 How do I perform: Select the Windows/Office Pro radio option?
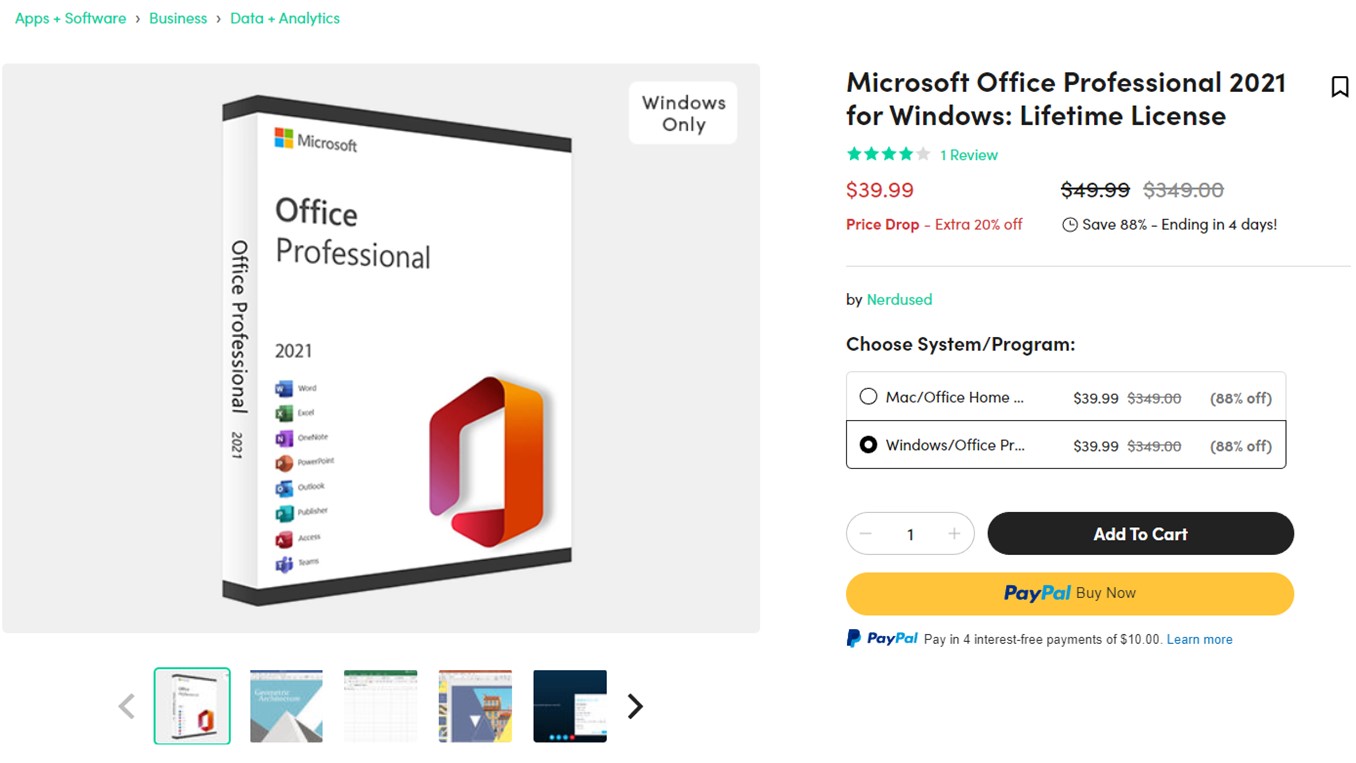click(868, 445)
